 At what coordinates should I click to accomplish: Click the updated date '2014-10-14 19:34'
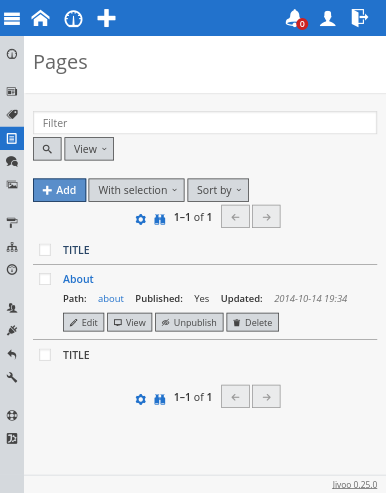(x=311, y=298)
